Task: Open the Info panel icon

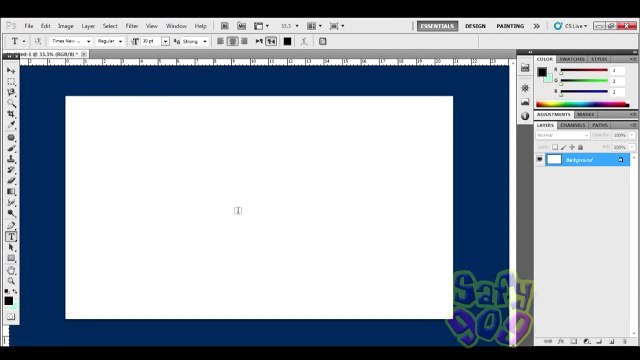Action: click(x=525, y=116)
